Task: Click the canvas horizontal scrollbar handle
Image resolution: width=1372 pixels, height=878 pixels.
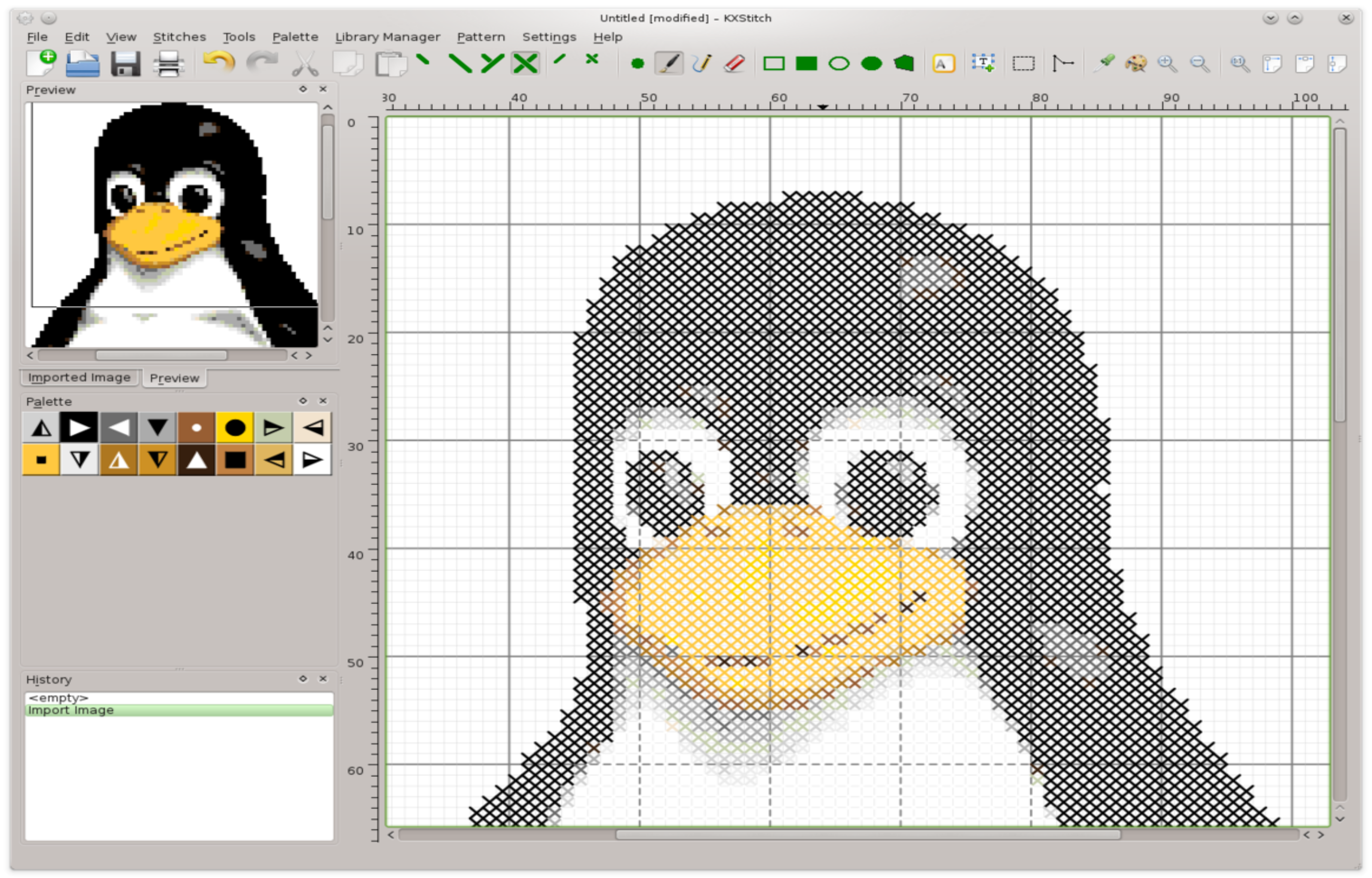Action: [x=868, y=835]
